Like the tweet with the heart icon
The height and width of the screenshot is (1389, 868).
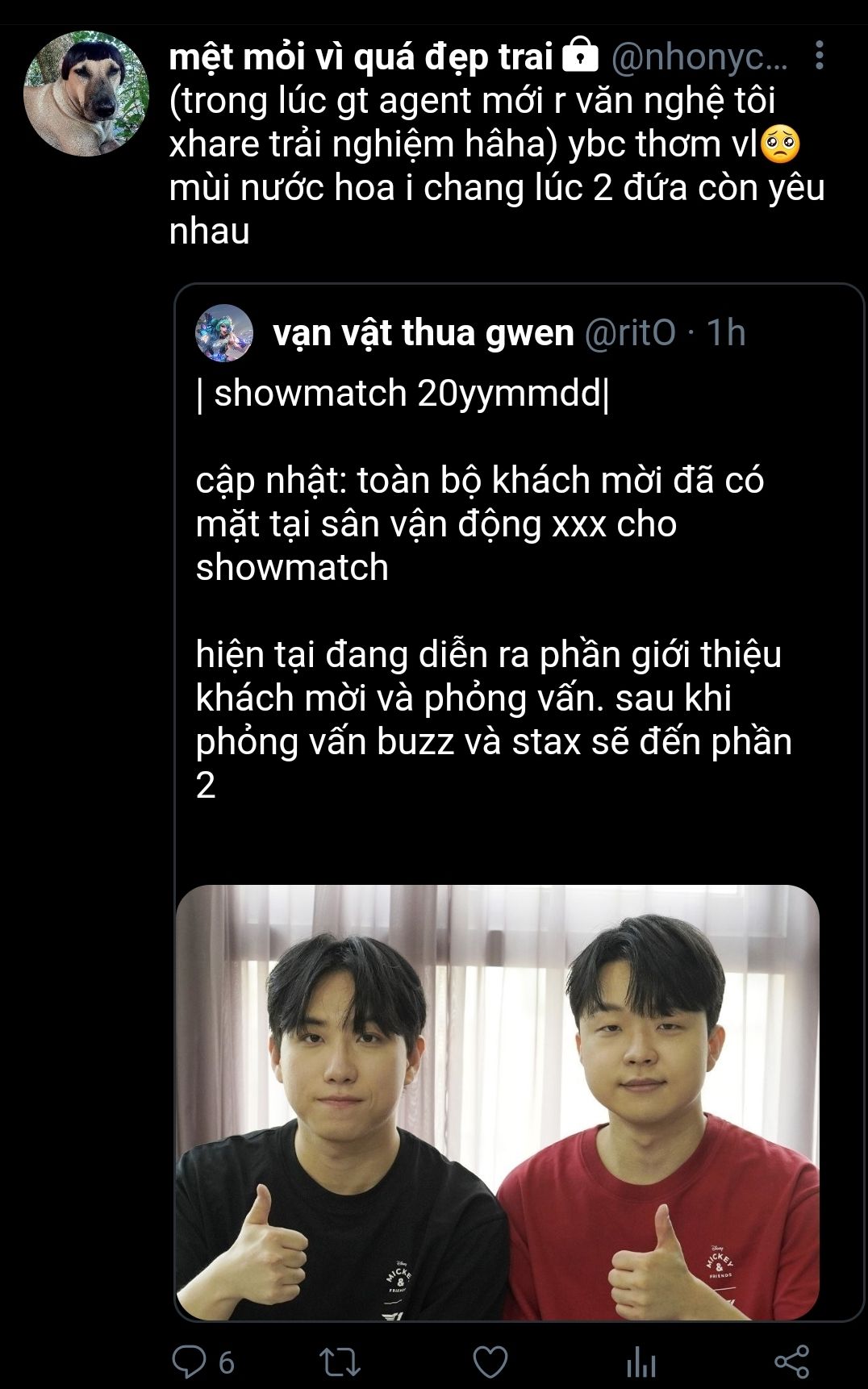click(x=490, y=1362)
